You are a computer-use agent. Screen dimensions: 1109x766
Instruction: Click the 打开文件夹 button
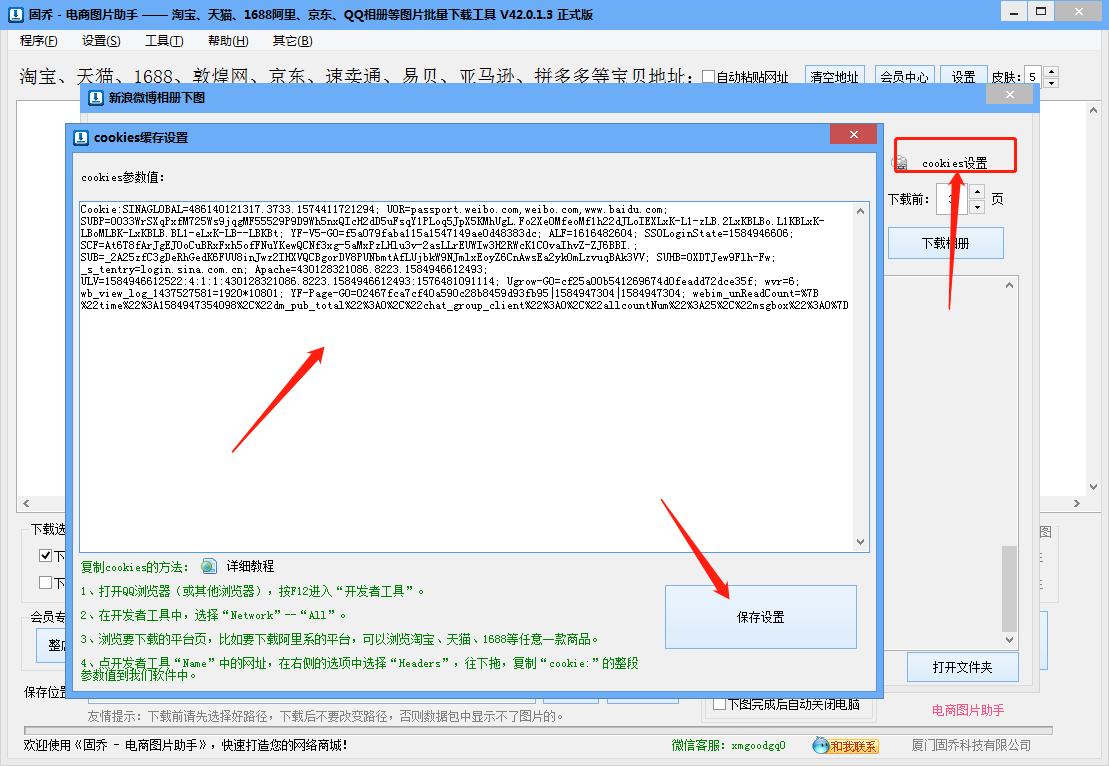point(962,667)
